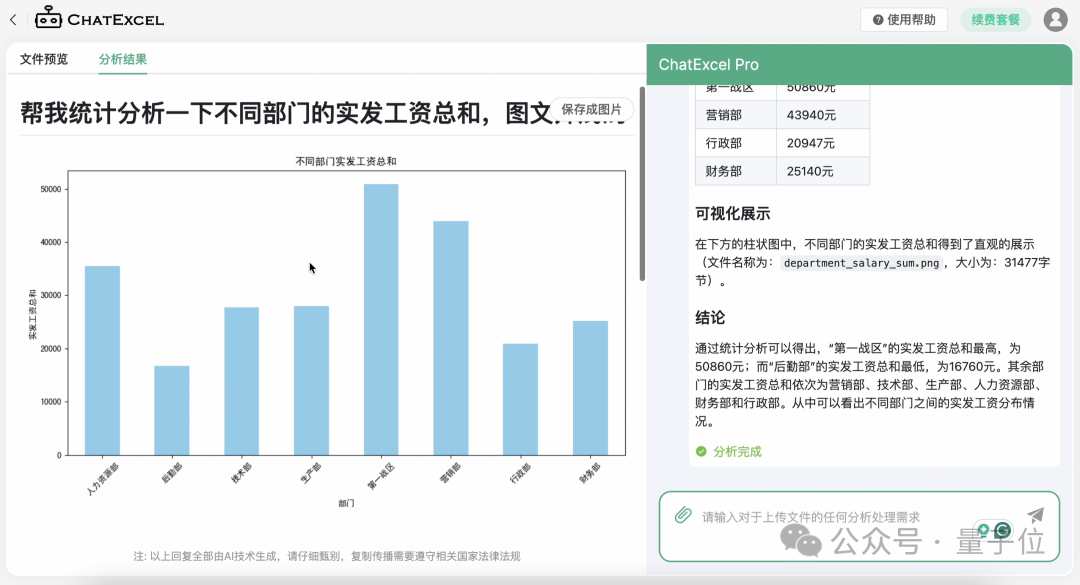Click the 50000 y-axis label
Screen dimensions: 1080x585
[51, 189]
